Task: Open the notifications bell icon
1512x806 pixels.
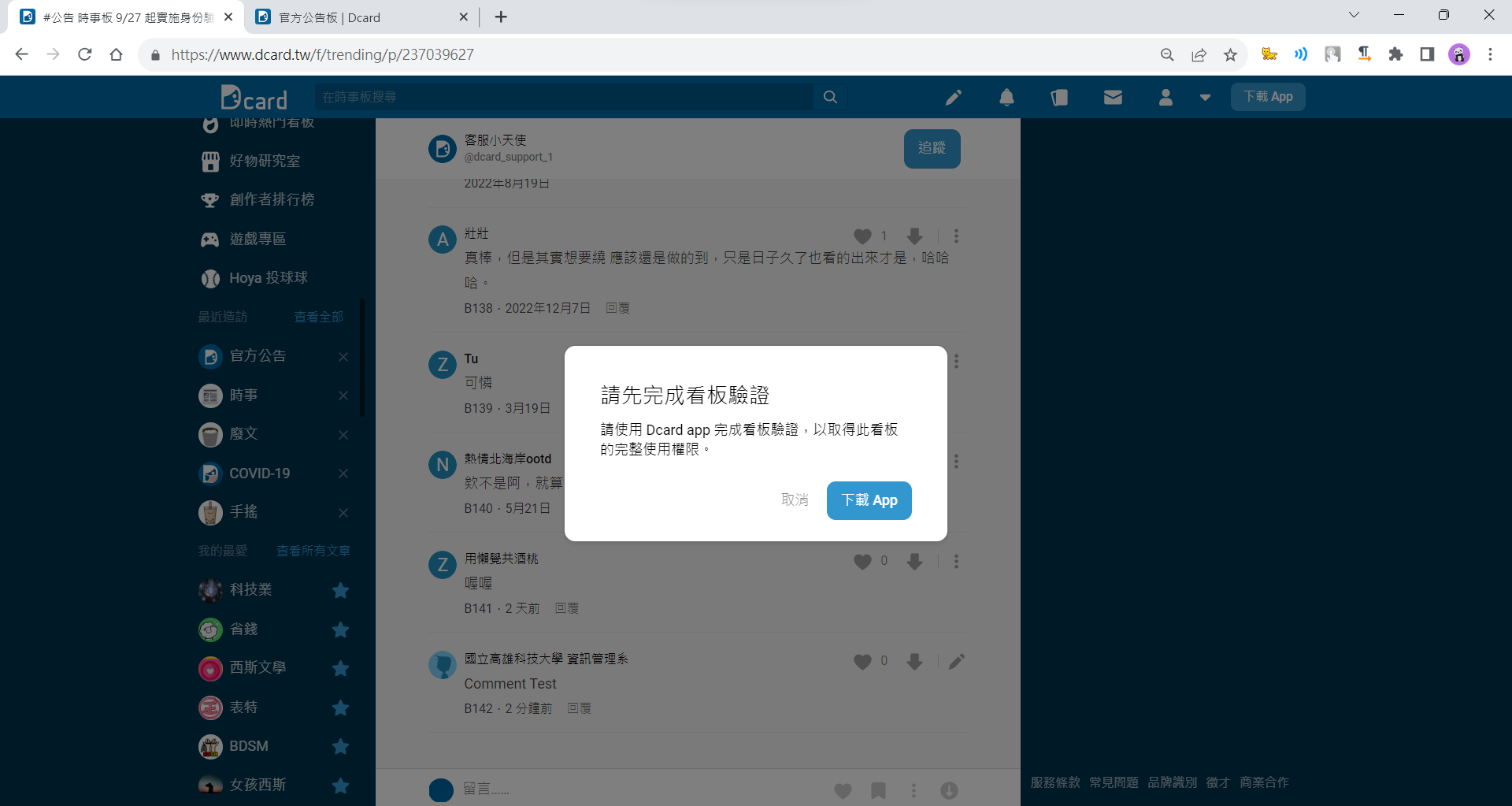Action: (x=1006, y=97)
